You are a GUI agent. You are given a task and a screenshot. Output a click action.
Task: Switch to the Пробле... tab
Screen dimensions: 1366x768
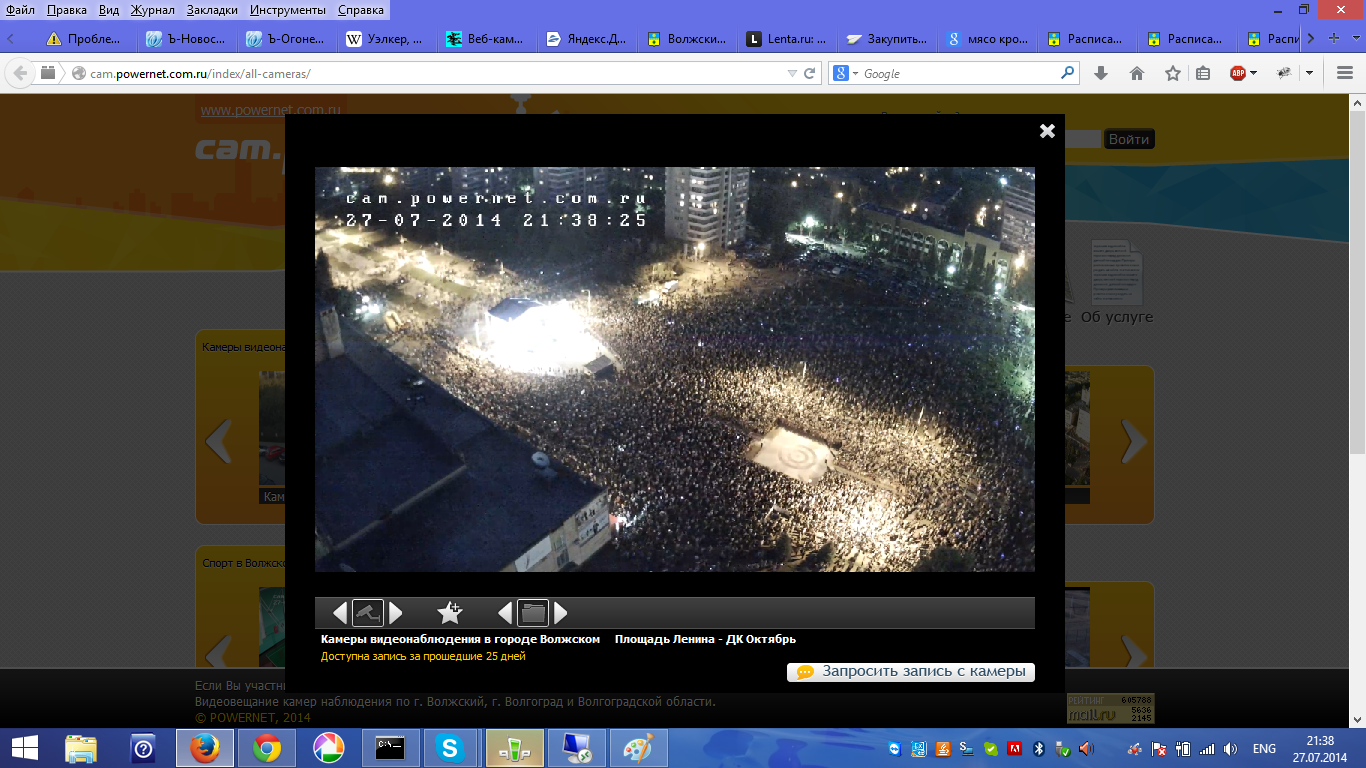tap(84, 40)
